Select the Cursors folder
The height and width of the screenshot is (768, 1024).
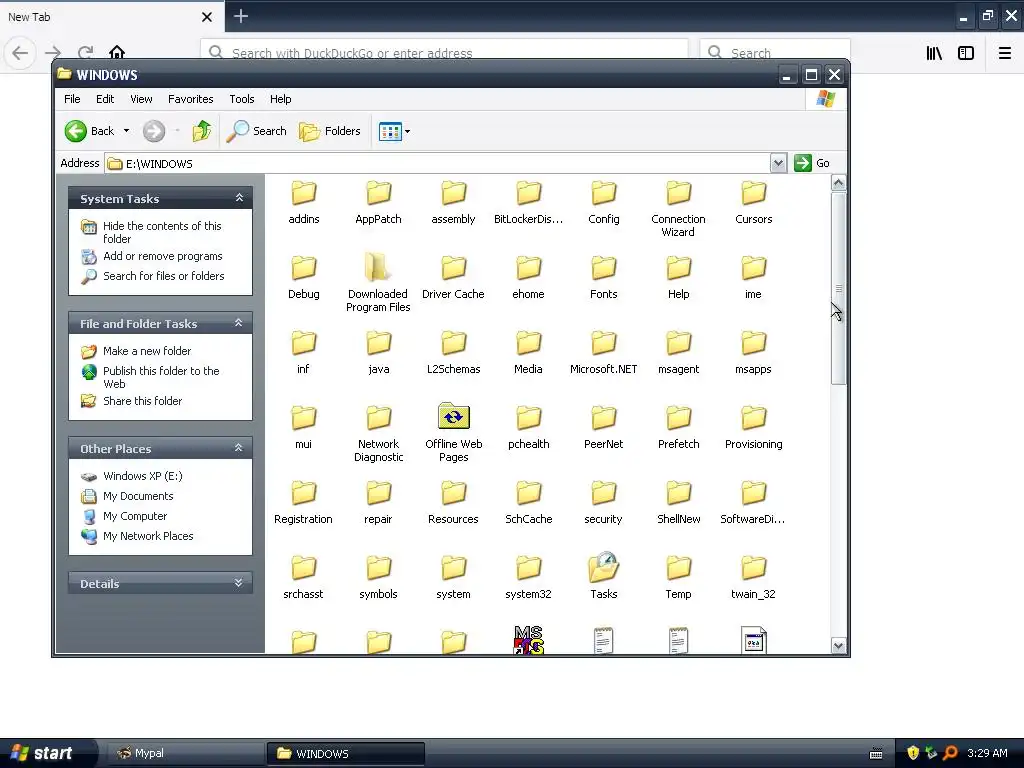coord(753,202)
